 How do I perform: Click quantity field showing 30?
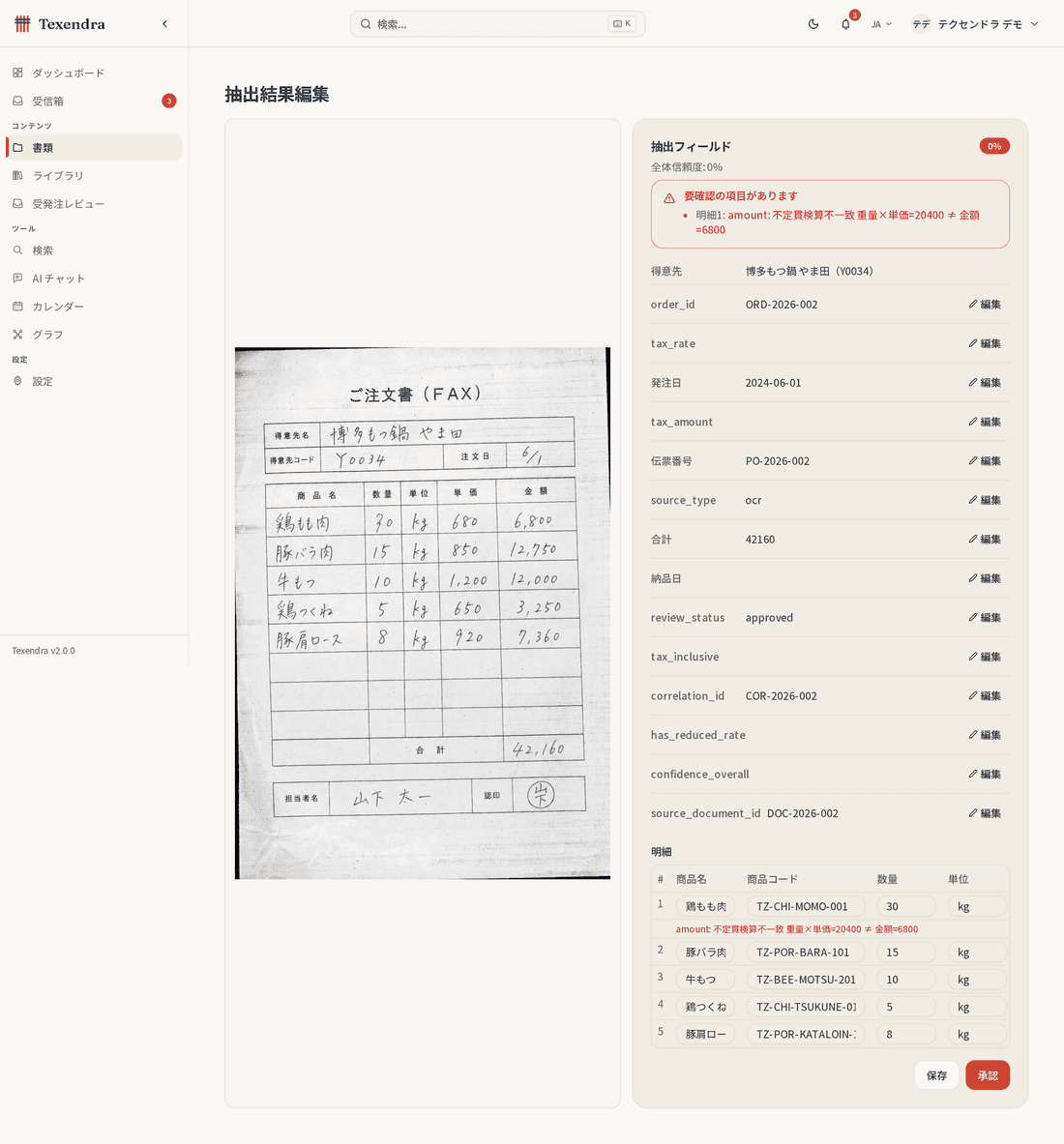coord(906,906)
